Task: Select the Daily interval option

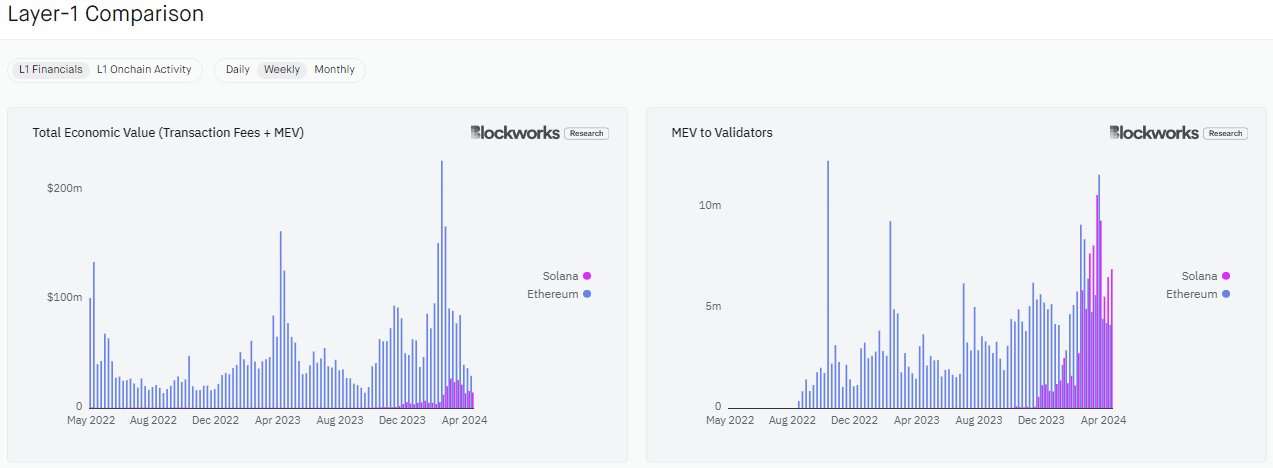Action: pos(238,70)
